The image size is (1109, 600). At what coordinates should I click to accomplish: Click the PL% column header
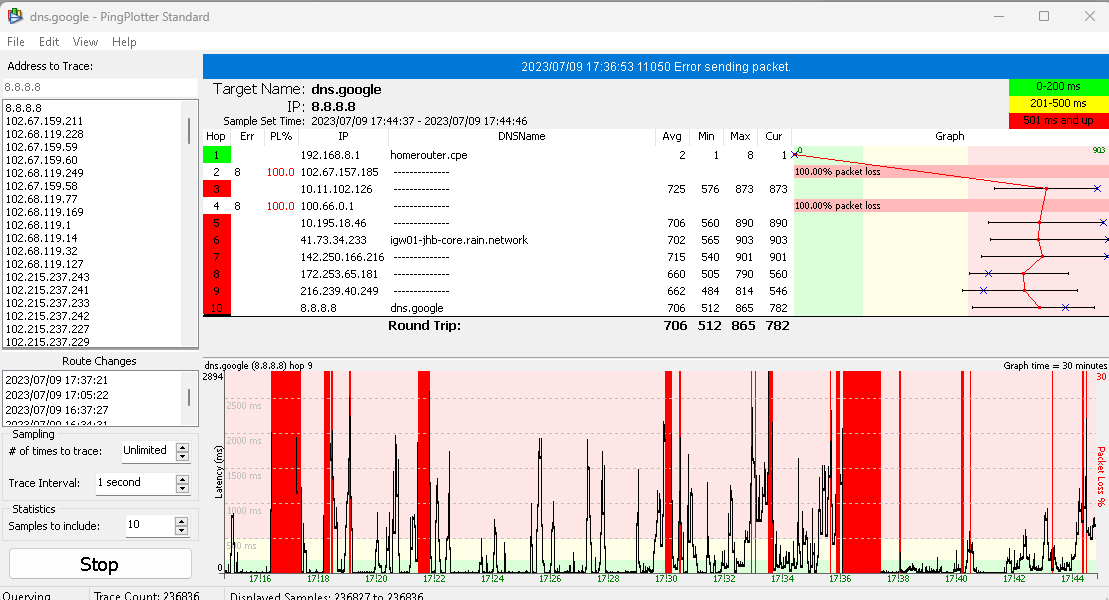(x=281, y=137)
